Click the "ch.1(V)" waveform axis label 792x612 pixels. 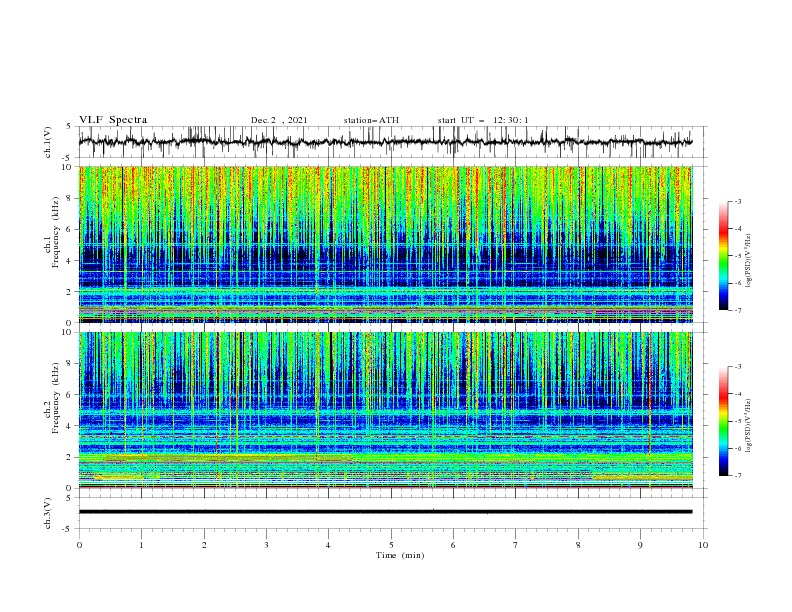click(x=48, y=142)
